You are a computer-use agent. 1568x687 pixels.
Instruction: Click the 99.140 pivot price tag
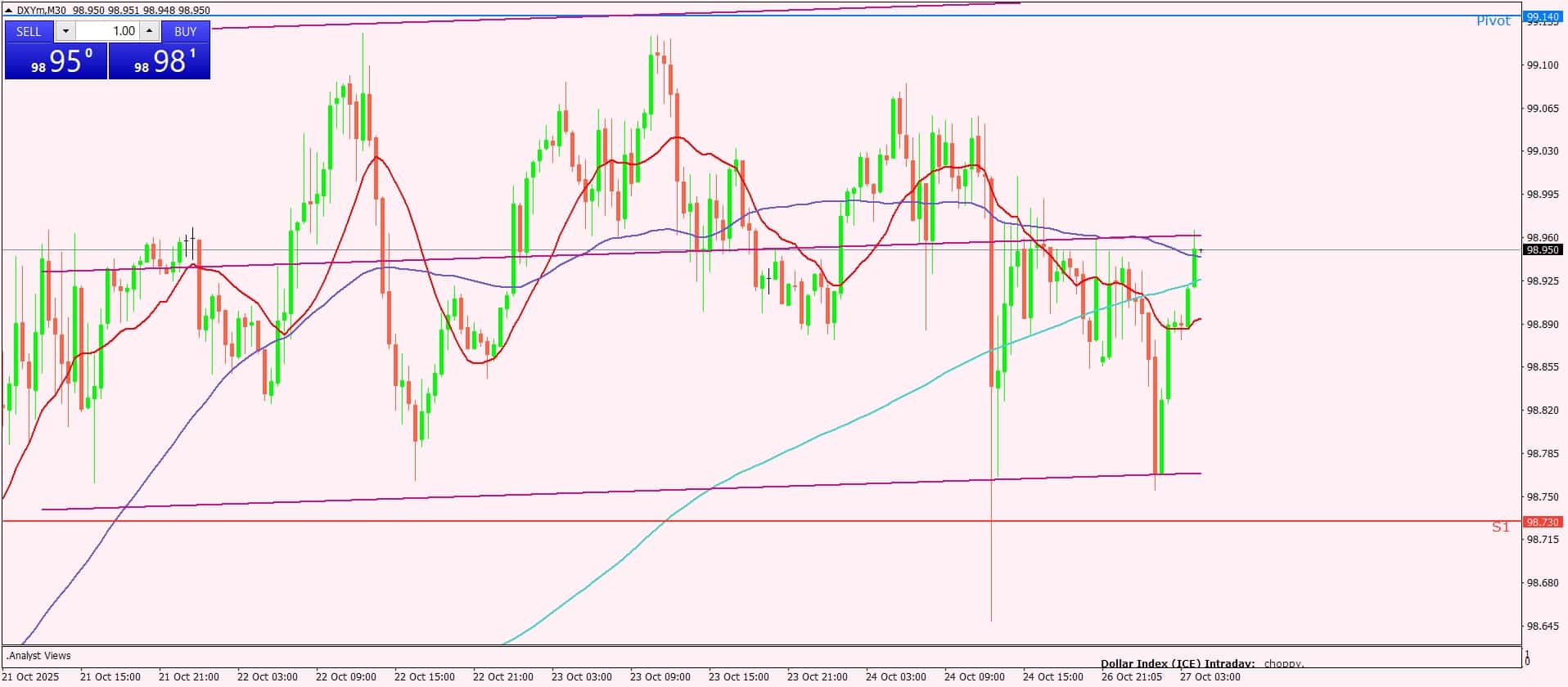(x=1543, y=16)
